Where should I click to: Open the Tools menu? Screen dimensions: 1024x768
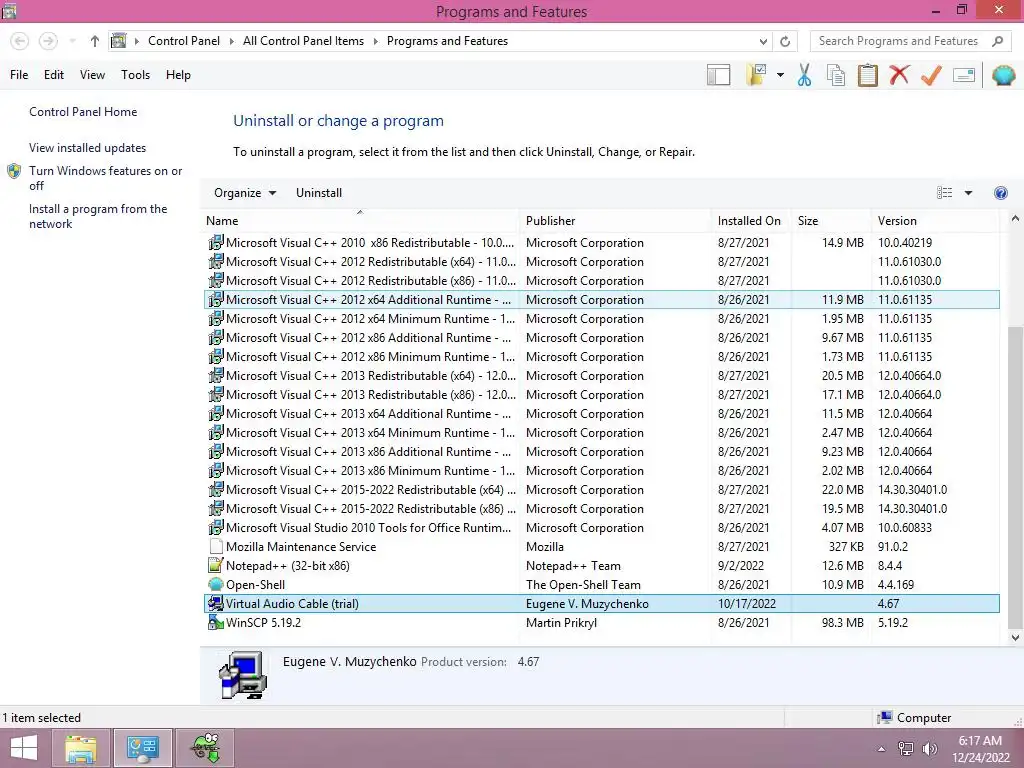(x=135, y=75)
